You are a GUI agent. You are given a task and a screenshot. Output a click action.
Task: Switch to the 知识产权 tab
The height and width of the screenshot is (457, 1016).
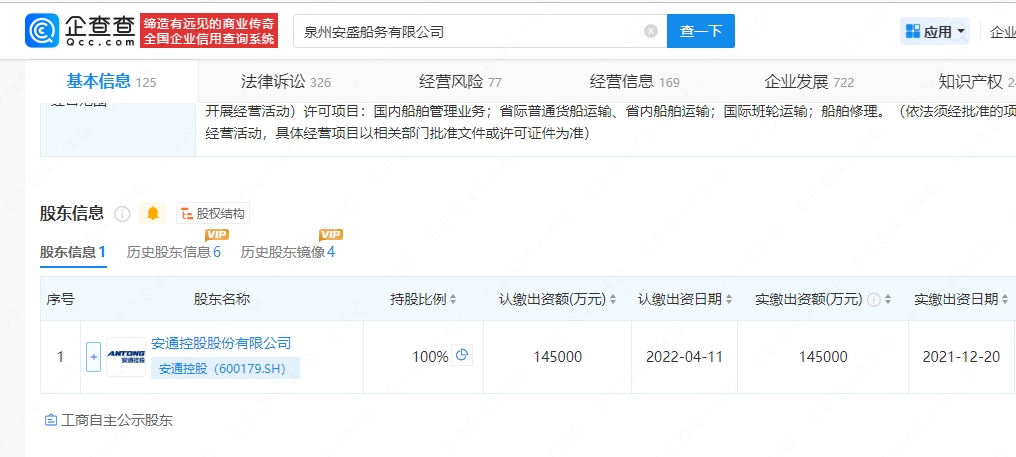[x=976, y=82]
